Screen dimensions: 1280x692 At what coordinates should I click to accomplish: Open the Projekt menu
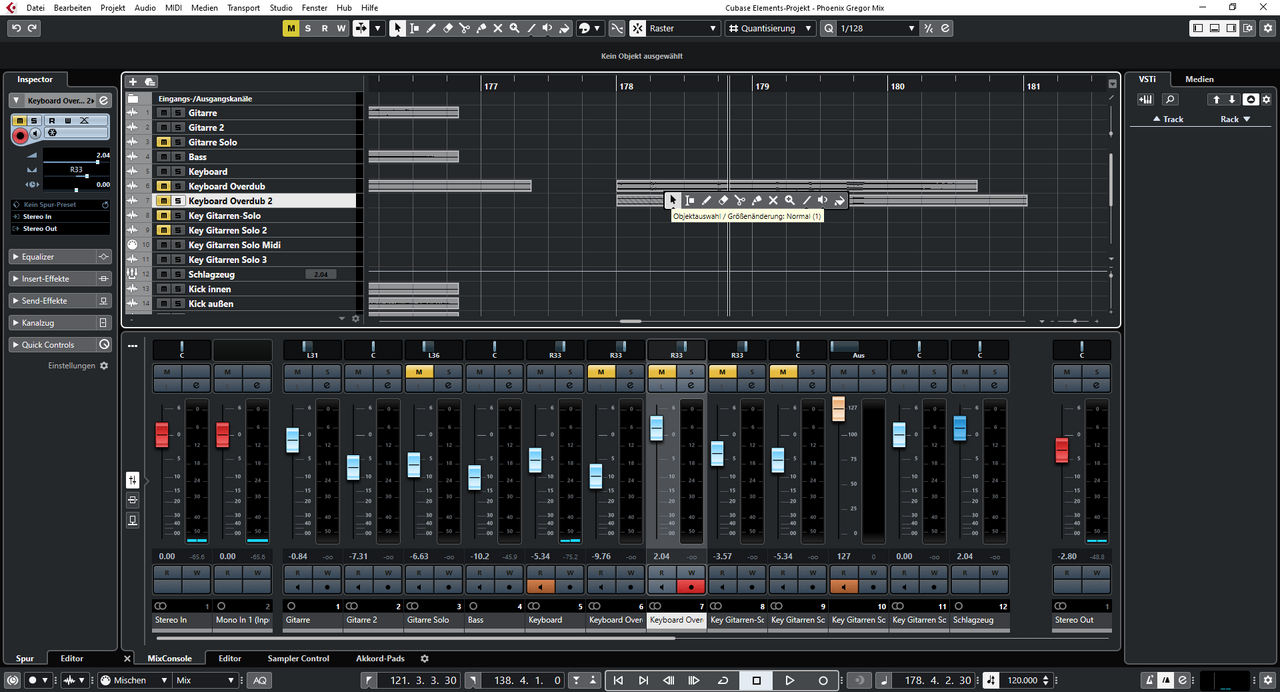pyautogui.click(x=112, y=7)
